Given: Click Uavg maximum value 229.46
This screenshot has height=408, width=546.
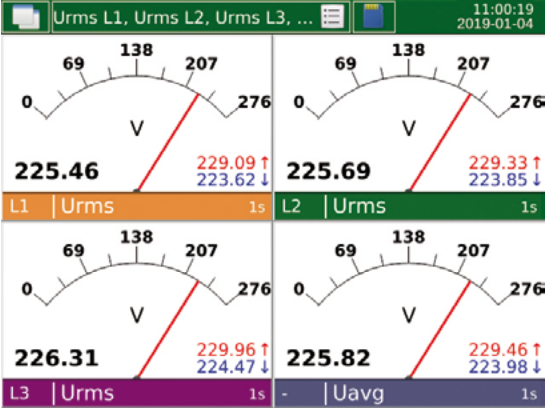Looking at the screenshot, I should tap(498, 350).
